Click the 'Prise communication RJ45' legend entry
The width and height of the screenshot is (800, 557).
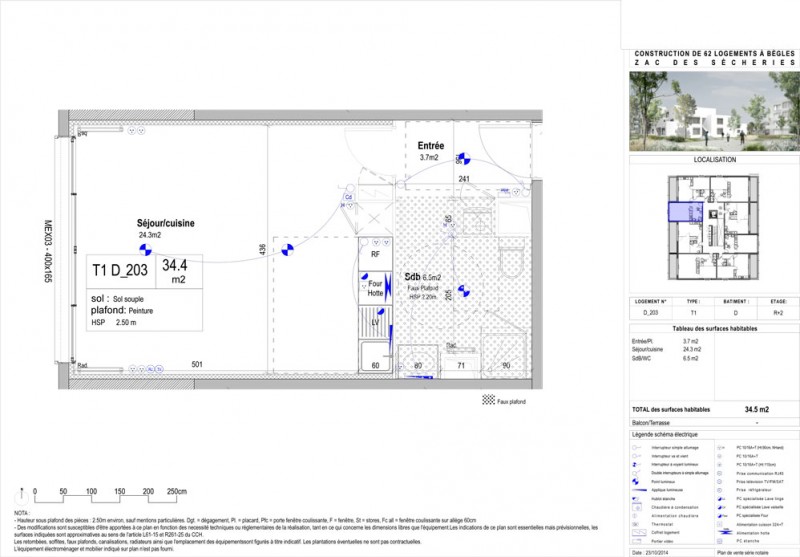(x=751, y=473)
